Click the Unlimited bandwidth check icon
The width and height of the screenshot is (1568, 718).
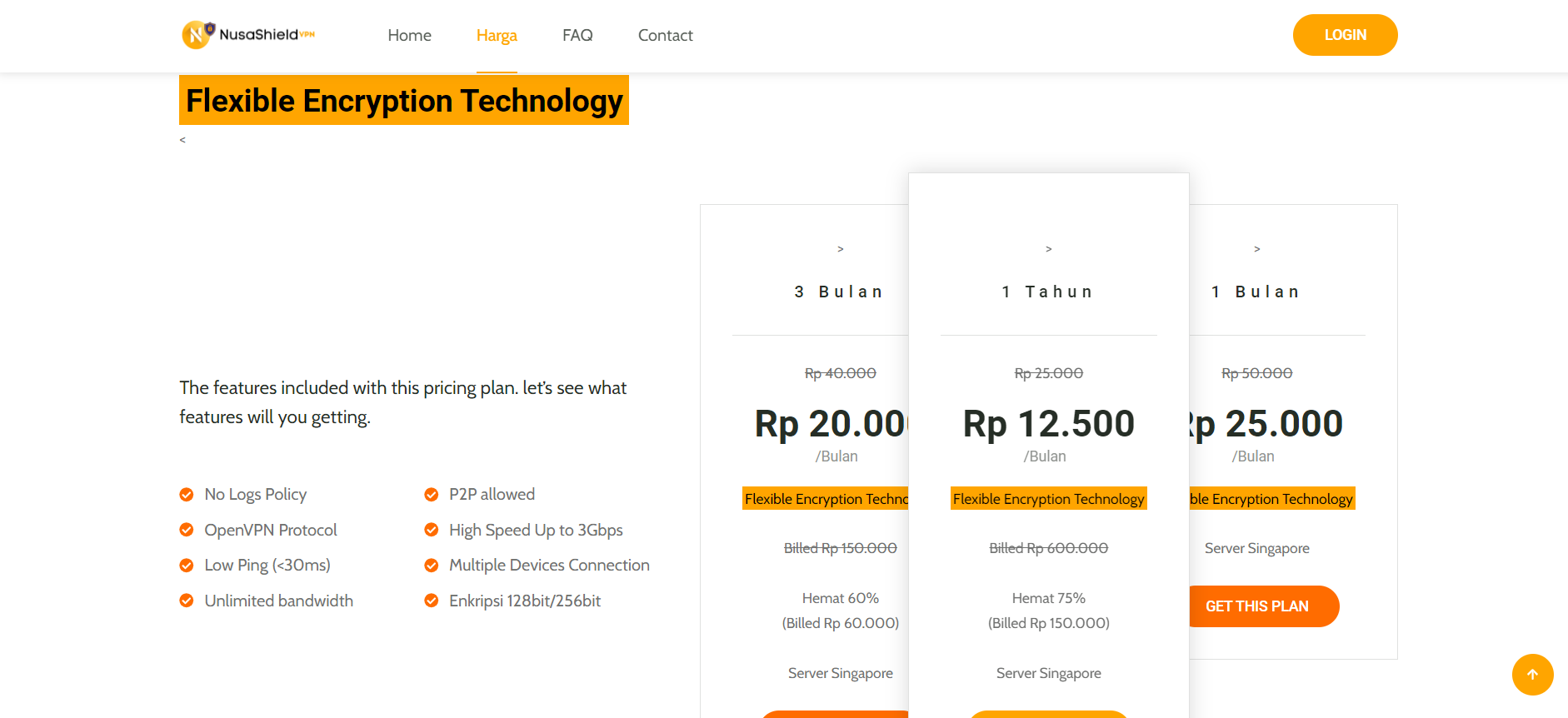coord(187,601)
